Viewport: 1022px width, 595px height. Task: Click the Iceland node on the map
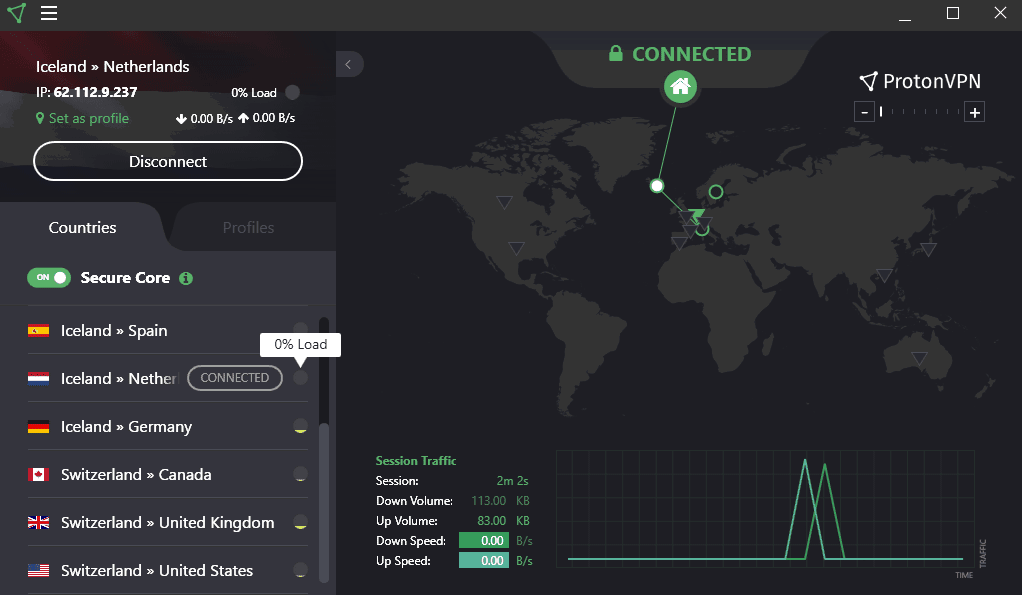657,186
